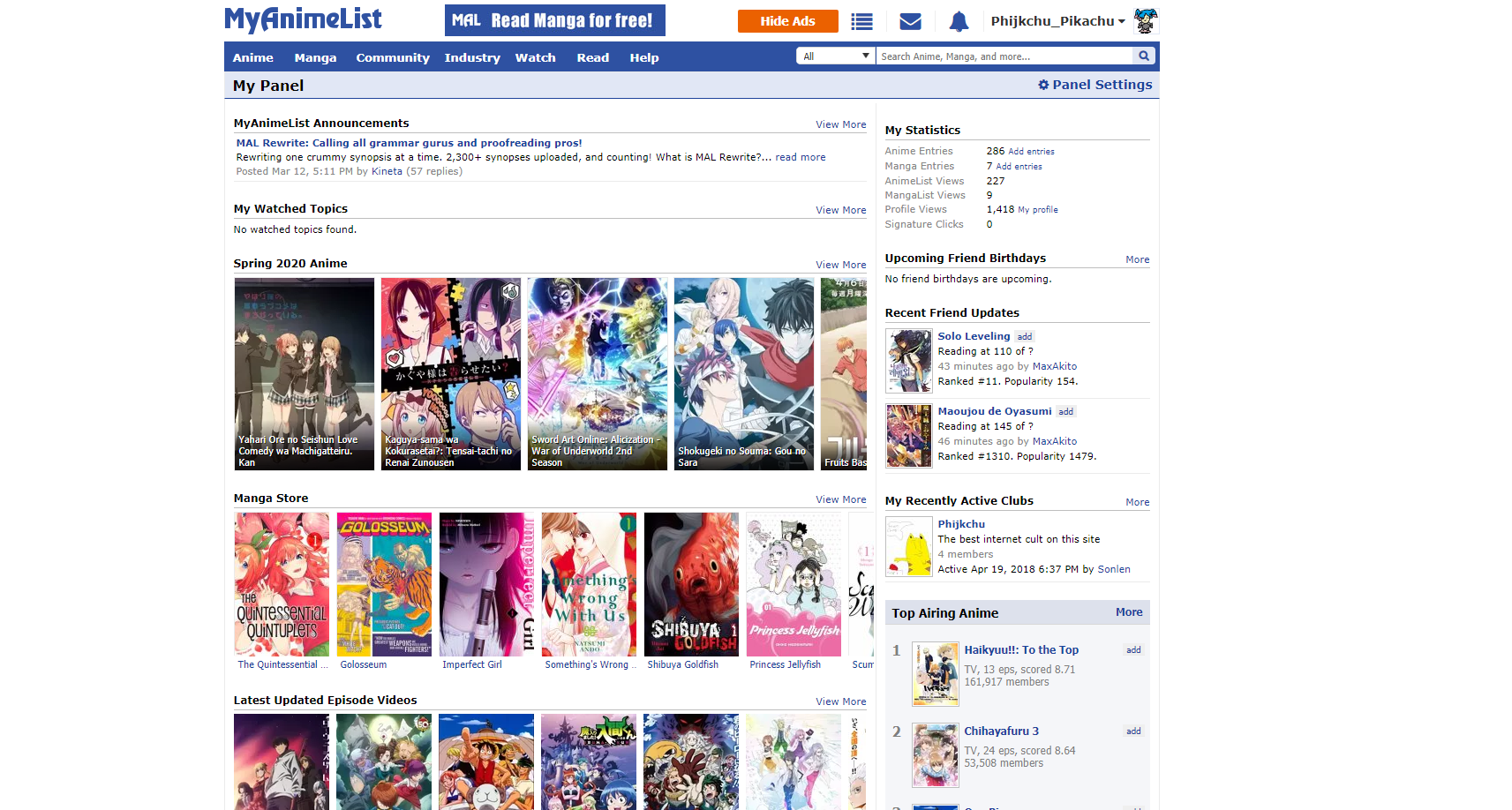
Task: Click View More for Spring 2020 Anime
Action: pos(841,265)
